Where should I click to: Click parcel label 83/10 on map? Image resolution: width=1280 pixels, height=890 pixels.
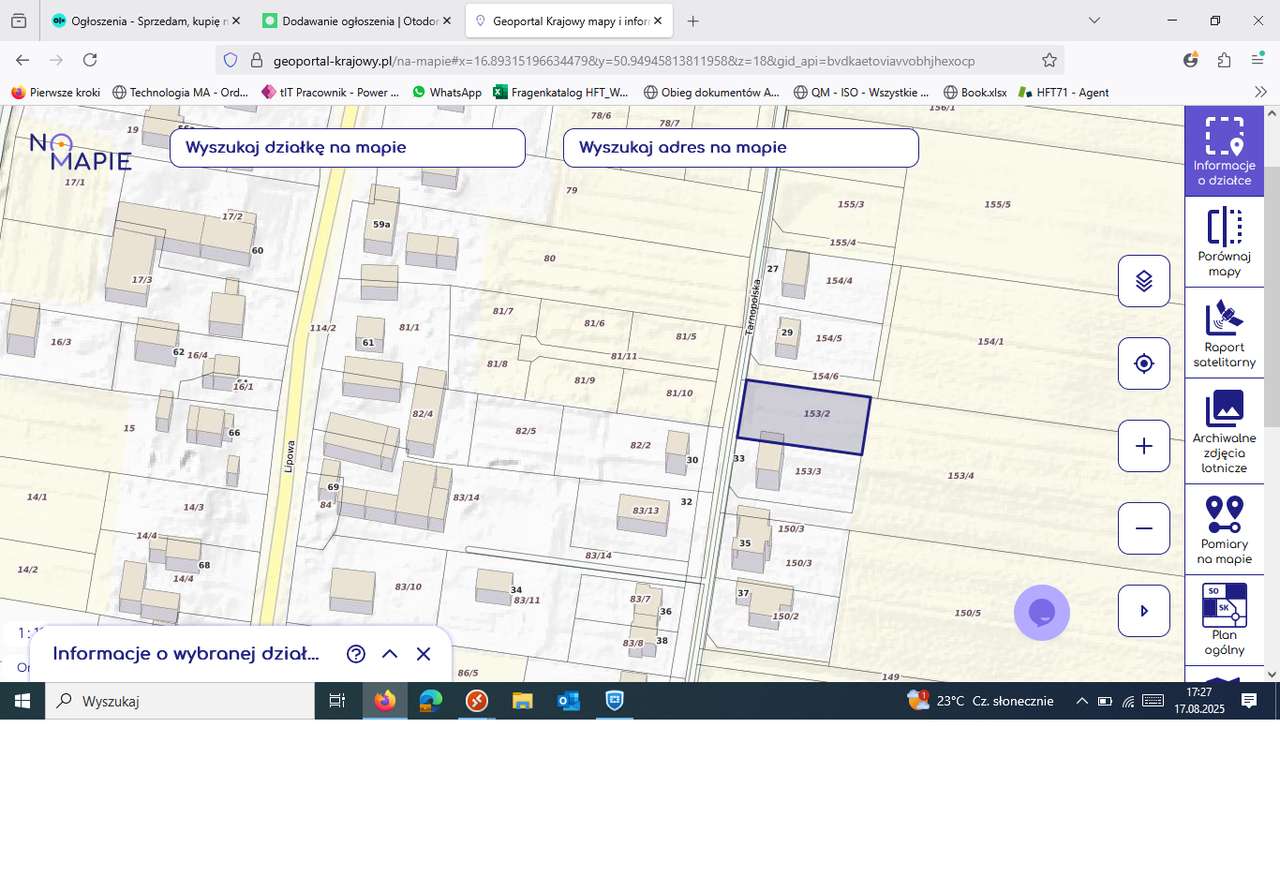pos(408,586)
